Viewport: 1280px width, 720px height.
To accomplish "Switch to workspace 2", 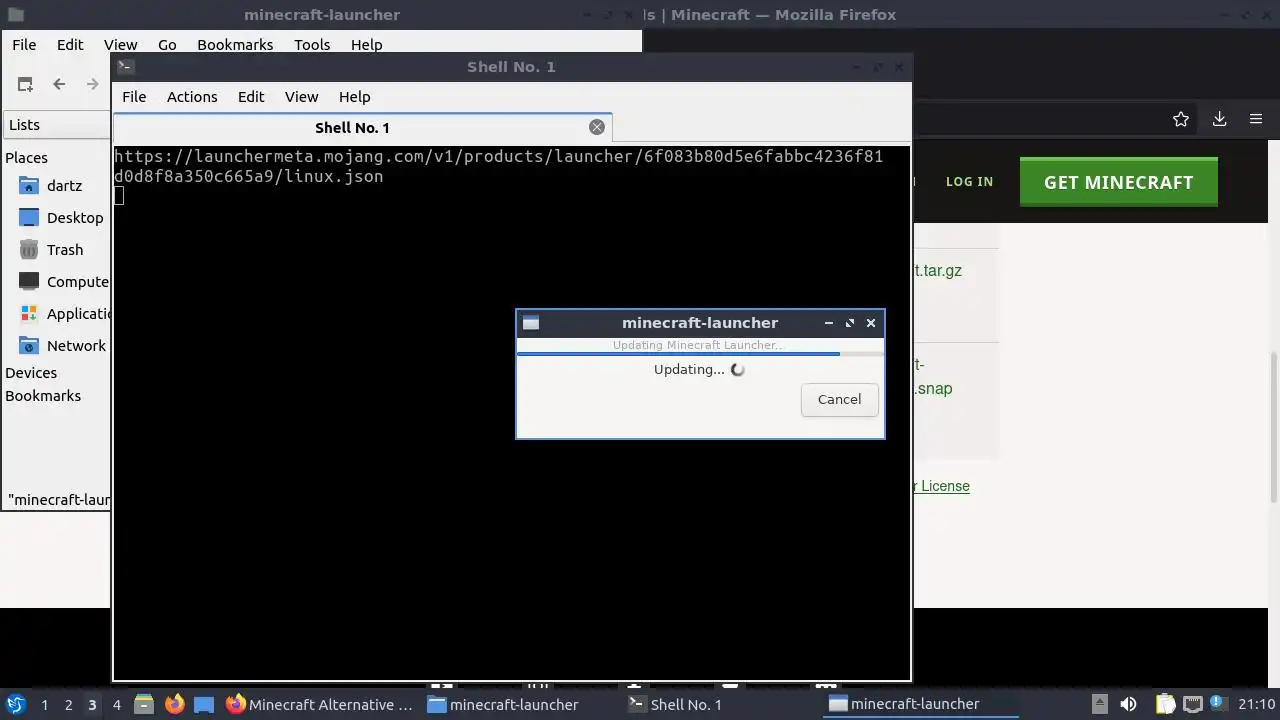I will pos(68,705).
